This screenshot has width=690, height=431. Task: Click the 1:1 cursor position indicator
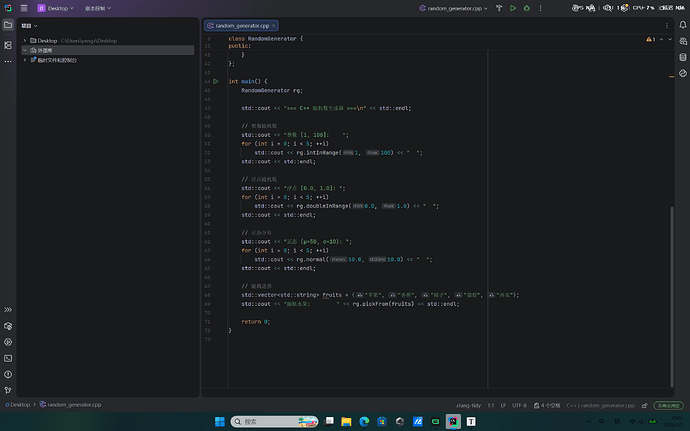coord(491,405)
